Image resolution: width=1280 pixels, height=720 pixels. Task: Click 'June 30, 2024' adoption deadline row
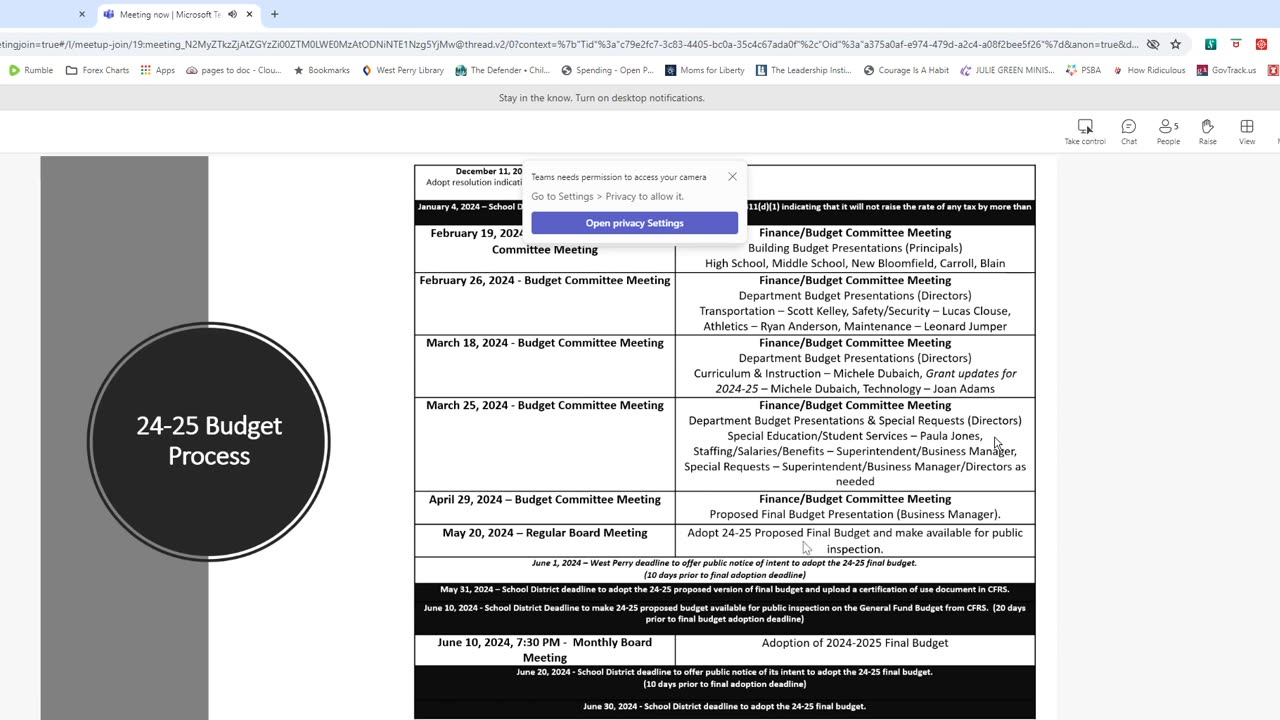pos(725,706)
